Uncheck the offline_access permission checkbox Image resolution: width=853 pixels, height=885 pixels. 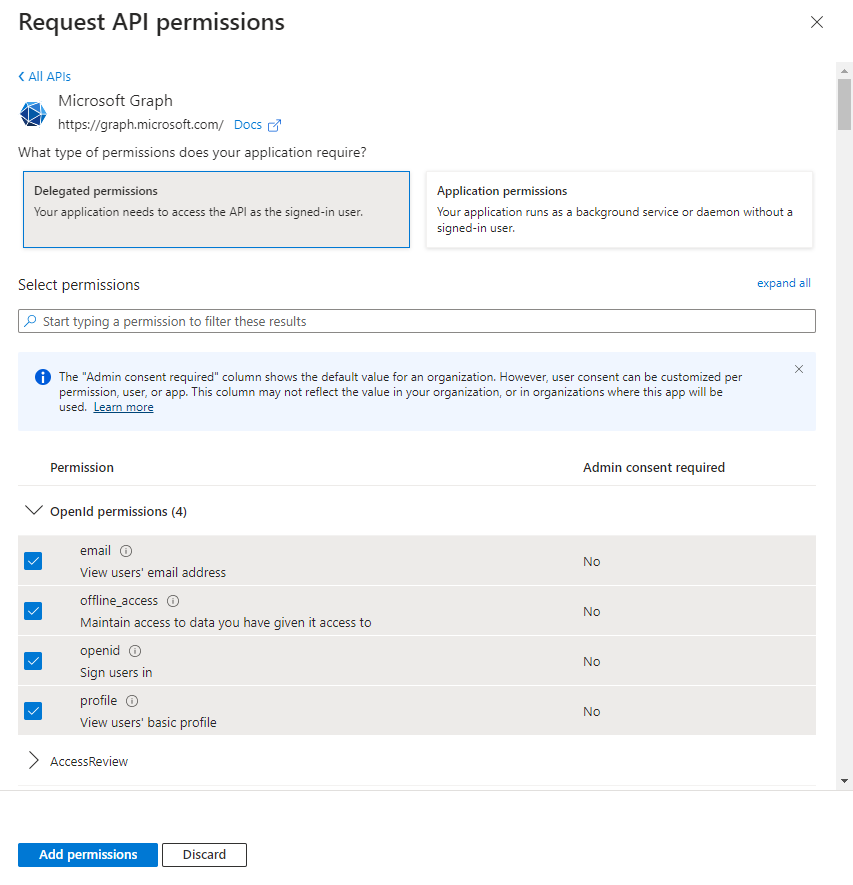(33, 611)
